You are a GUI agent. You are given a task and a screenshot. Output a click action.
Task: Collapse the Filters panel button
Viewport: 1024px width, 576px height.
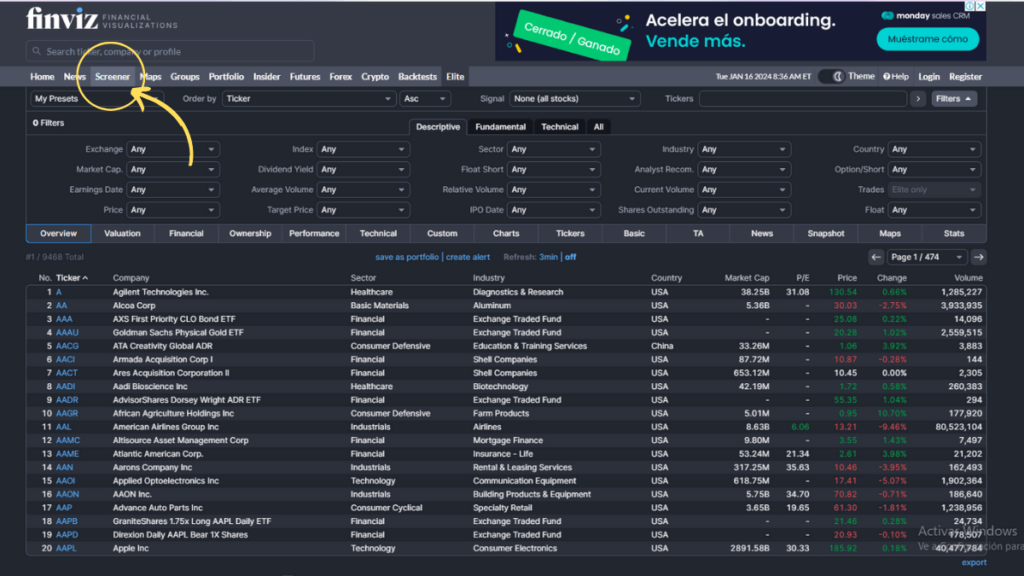[953, 99]
